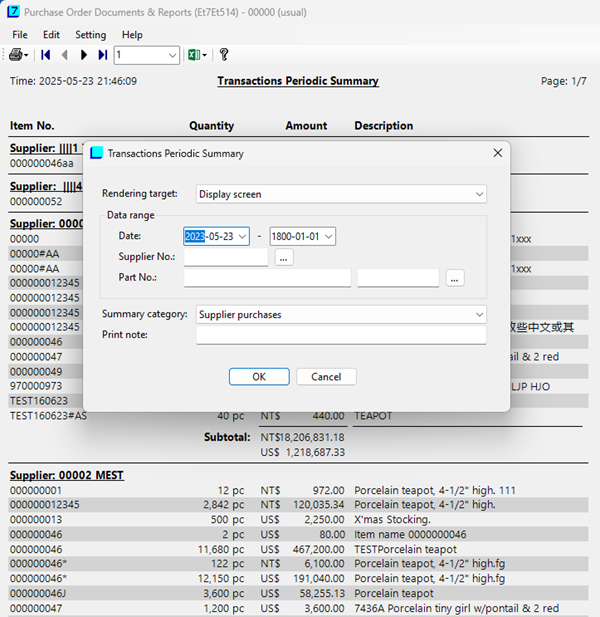Viewport: 600px width, 617px height.
Task: Jump to the first page using the toolbar arrow
Action: tap(46, 55)
